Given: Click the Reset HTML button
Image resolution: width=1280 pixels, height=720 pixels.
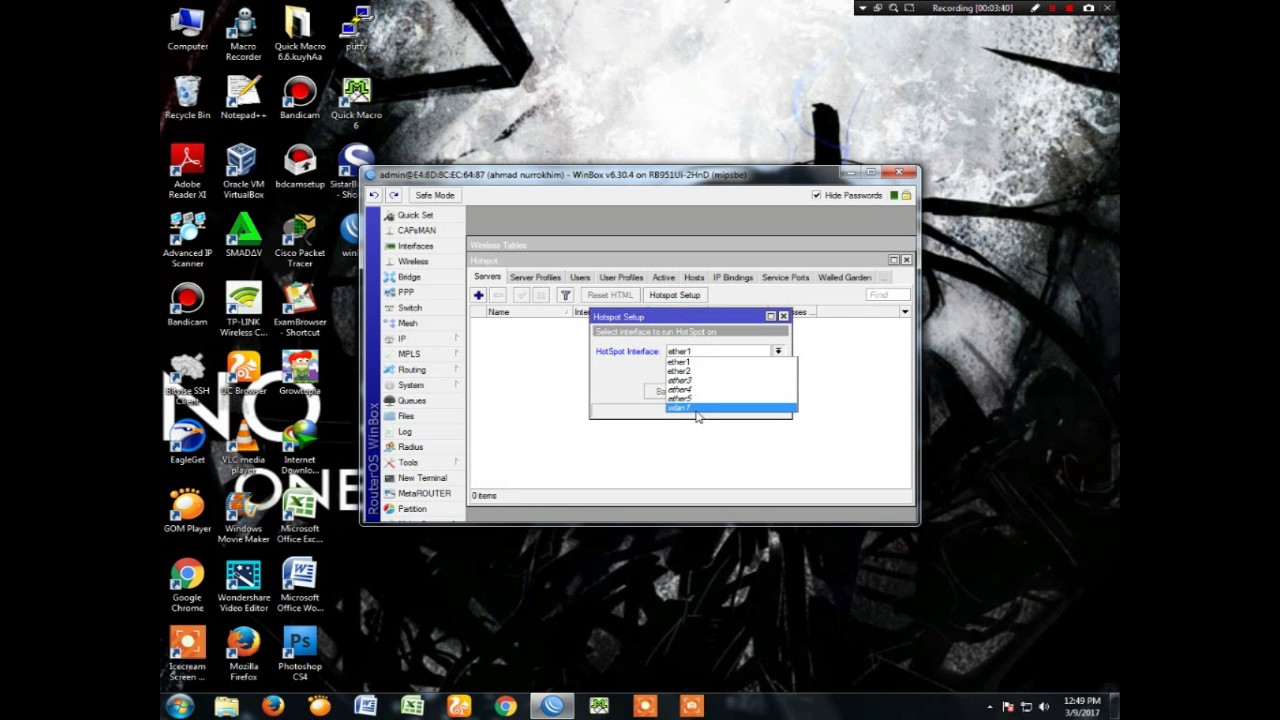Looking at the screenshot, I should coord(610,295).
